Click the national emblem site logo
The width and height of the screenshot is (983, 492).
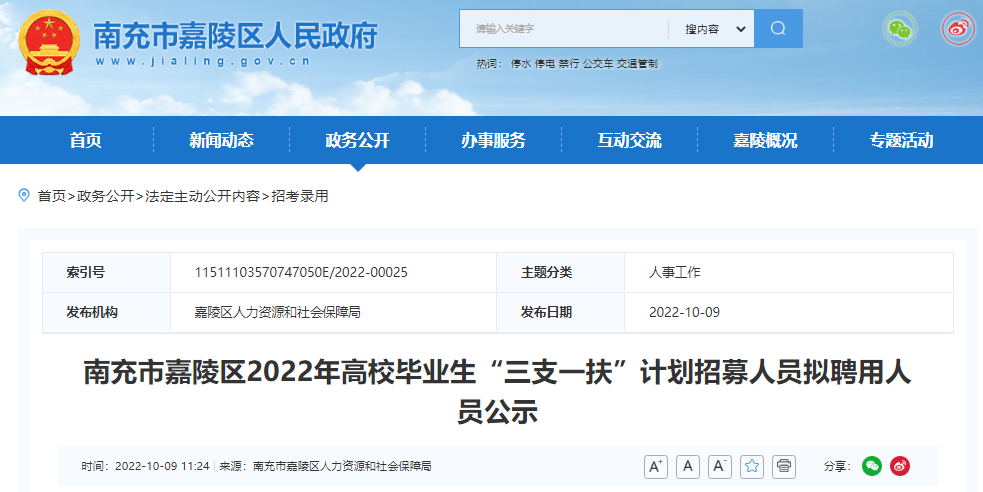click(47, 45)
